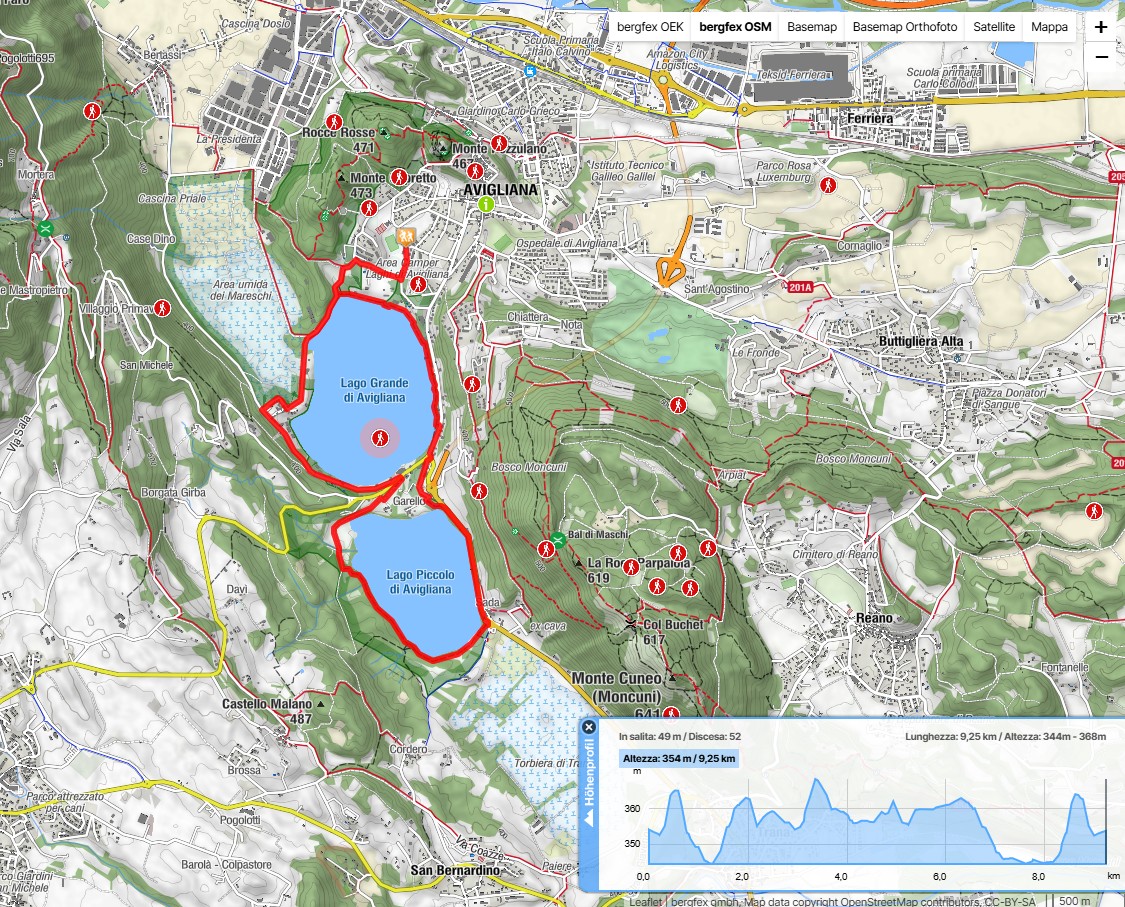
Task: Zoom in with the plus button
Action: (1101, 28)
